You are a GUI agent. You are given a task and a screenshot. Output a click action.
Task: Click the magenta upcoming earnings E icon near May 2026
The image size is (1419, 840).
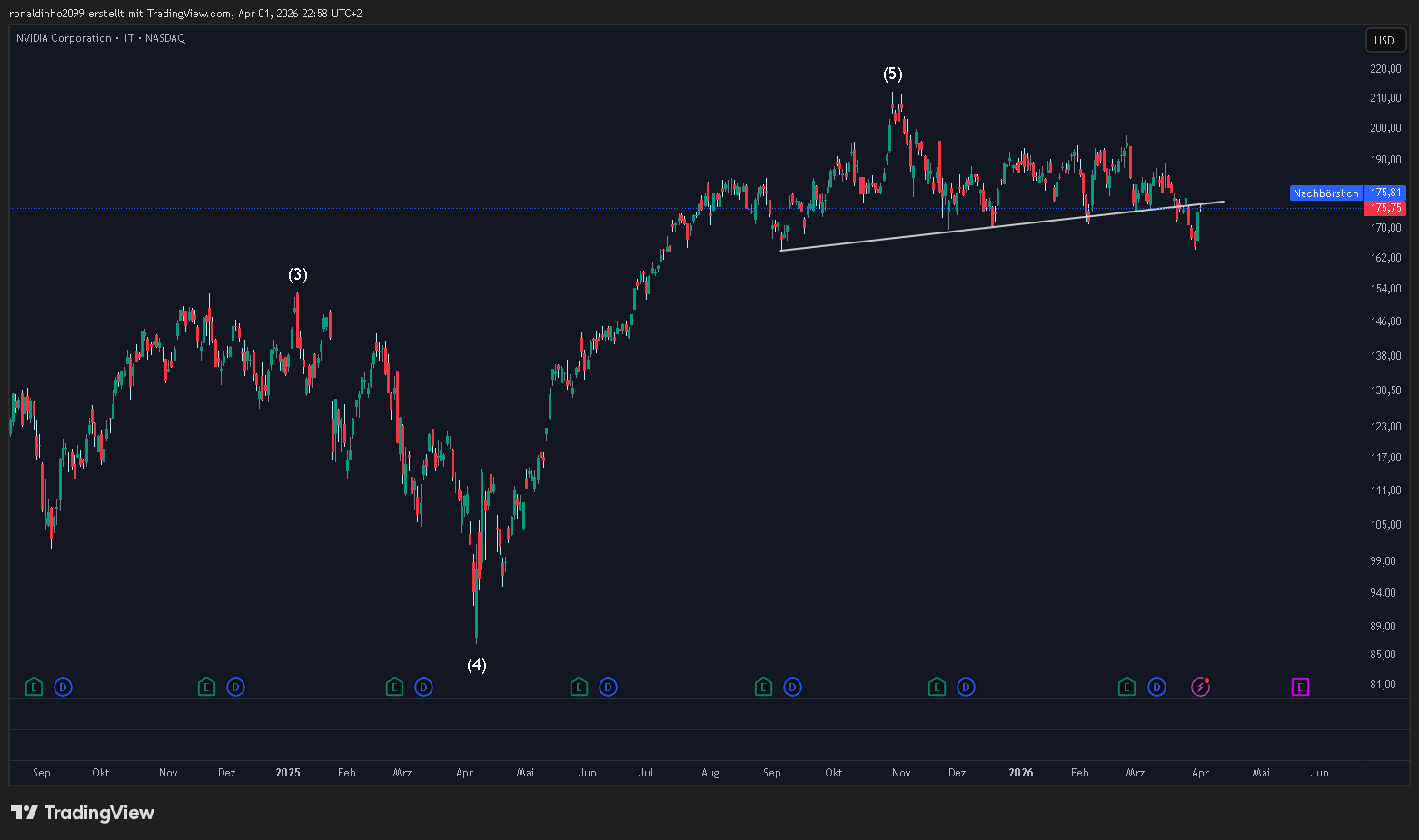pos(1300,687)
